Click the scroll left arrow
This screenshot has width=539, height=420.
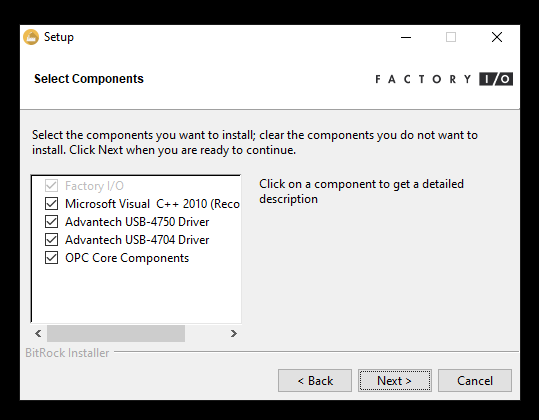coord(38,333)
